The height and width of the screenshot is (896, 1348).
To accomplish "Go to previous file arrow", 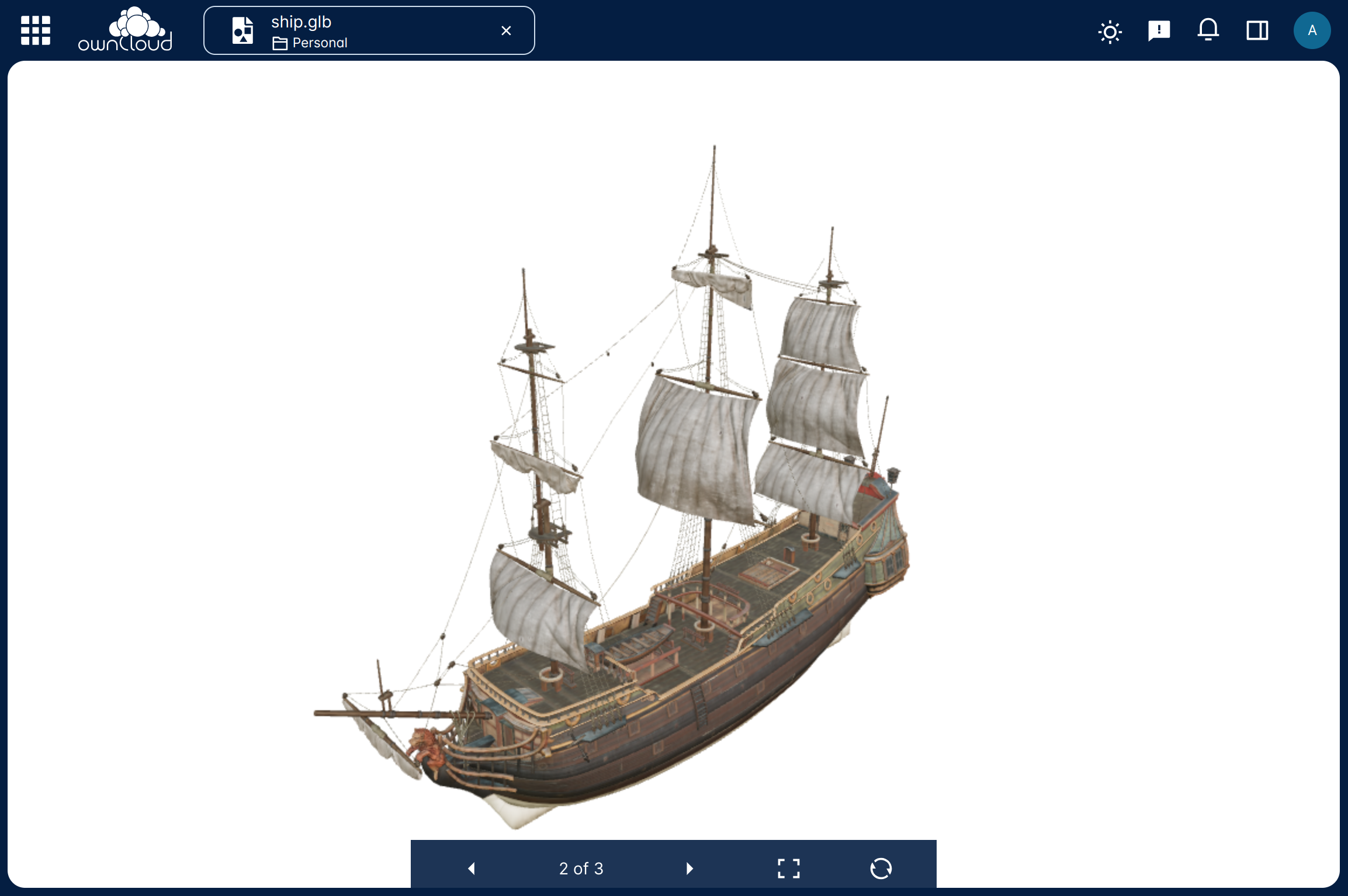I will point(472,869).
